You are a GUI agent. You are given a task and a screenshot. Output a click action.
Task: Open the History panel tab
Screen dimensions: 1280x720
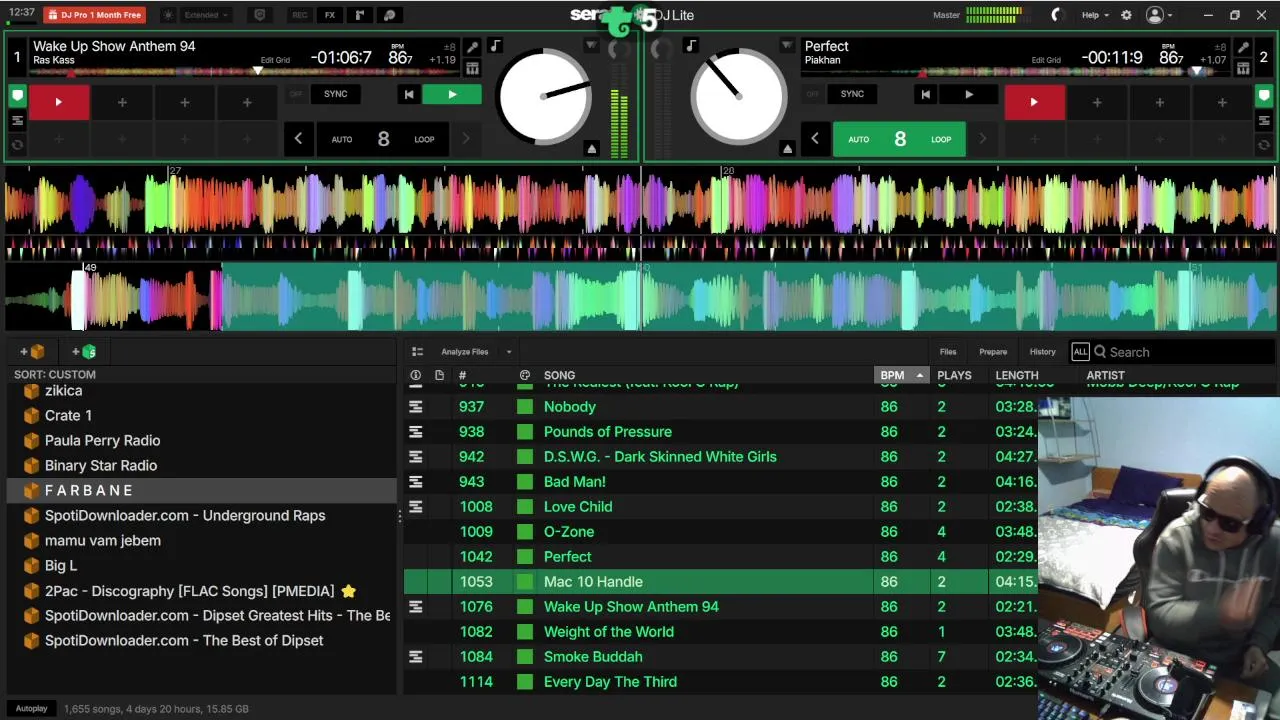1043,352
